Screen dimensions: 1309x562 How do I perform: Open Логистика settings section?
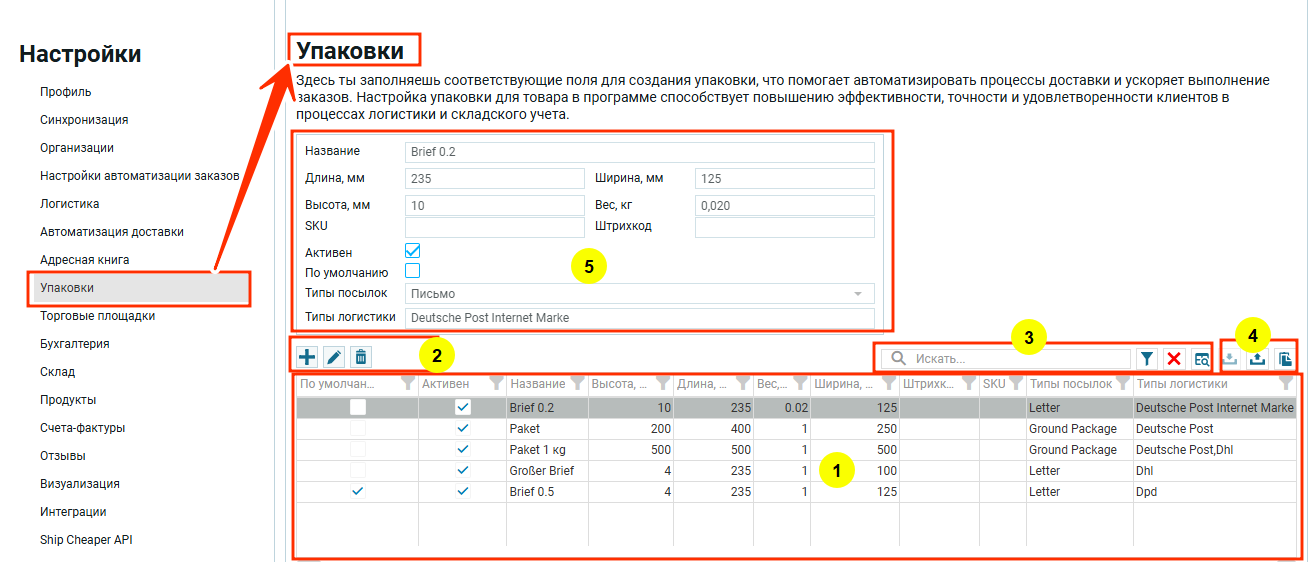point(70,204)
